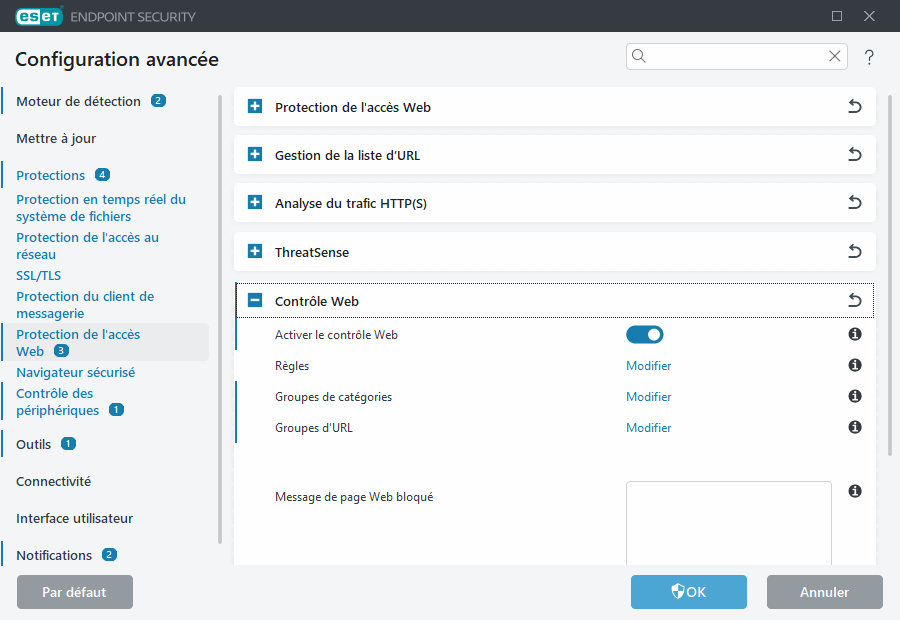Click inside the blocked page message box

pyautogui.click(x=728, y=520)
